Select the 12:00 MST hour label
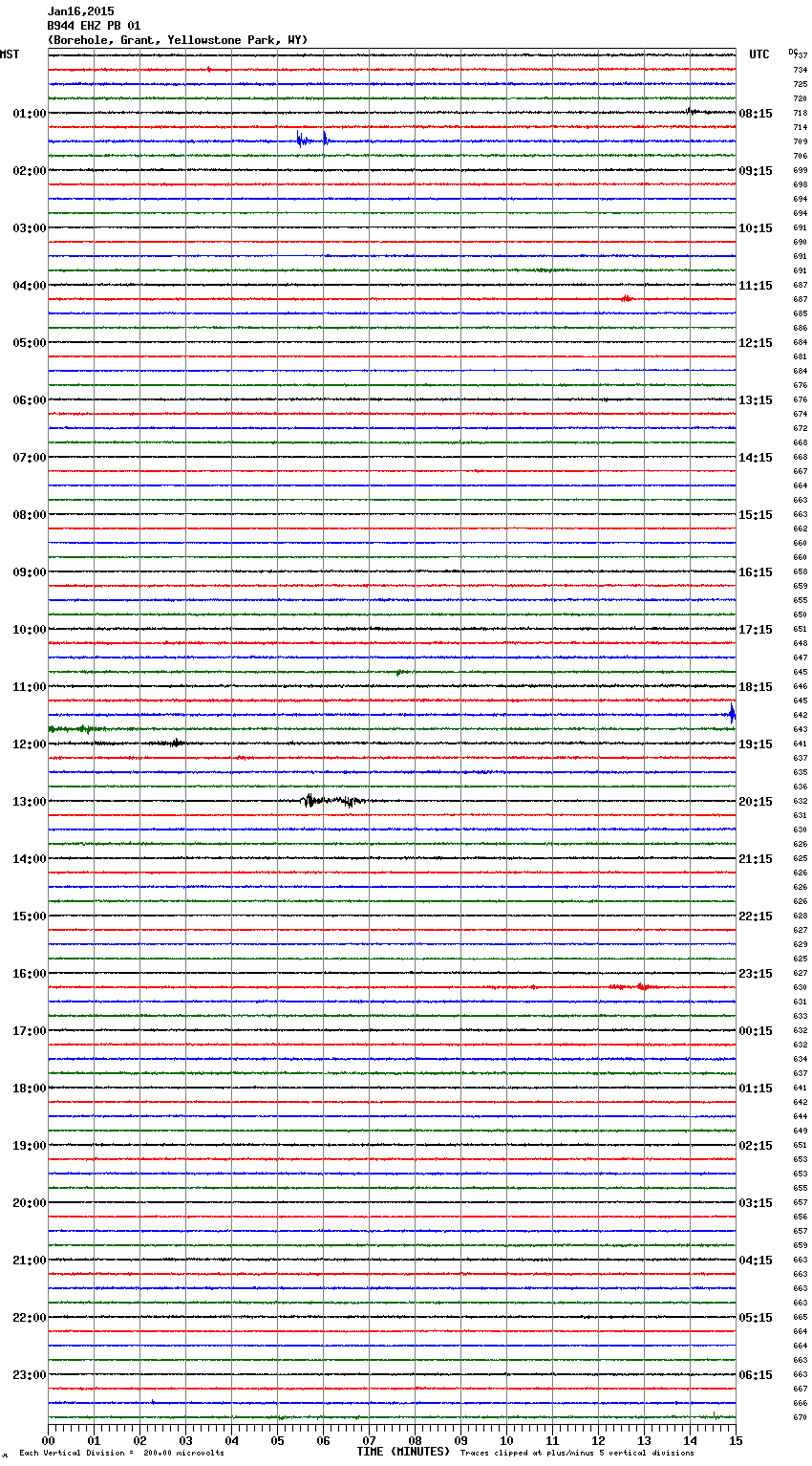Image resolution: width=812 pixels, height=1466 pixels. coord(30,744)
